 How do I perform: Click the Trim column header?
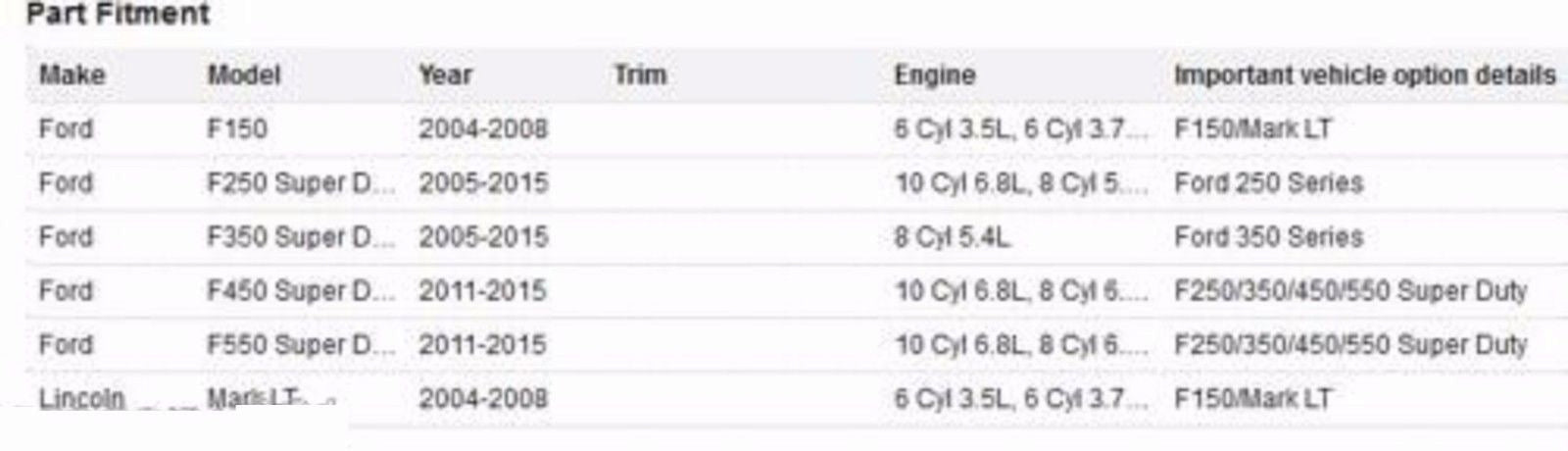point(639,75)
